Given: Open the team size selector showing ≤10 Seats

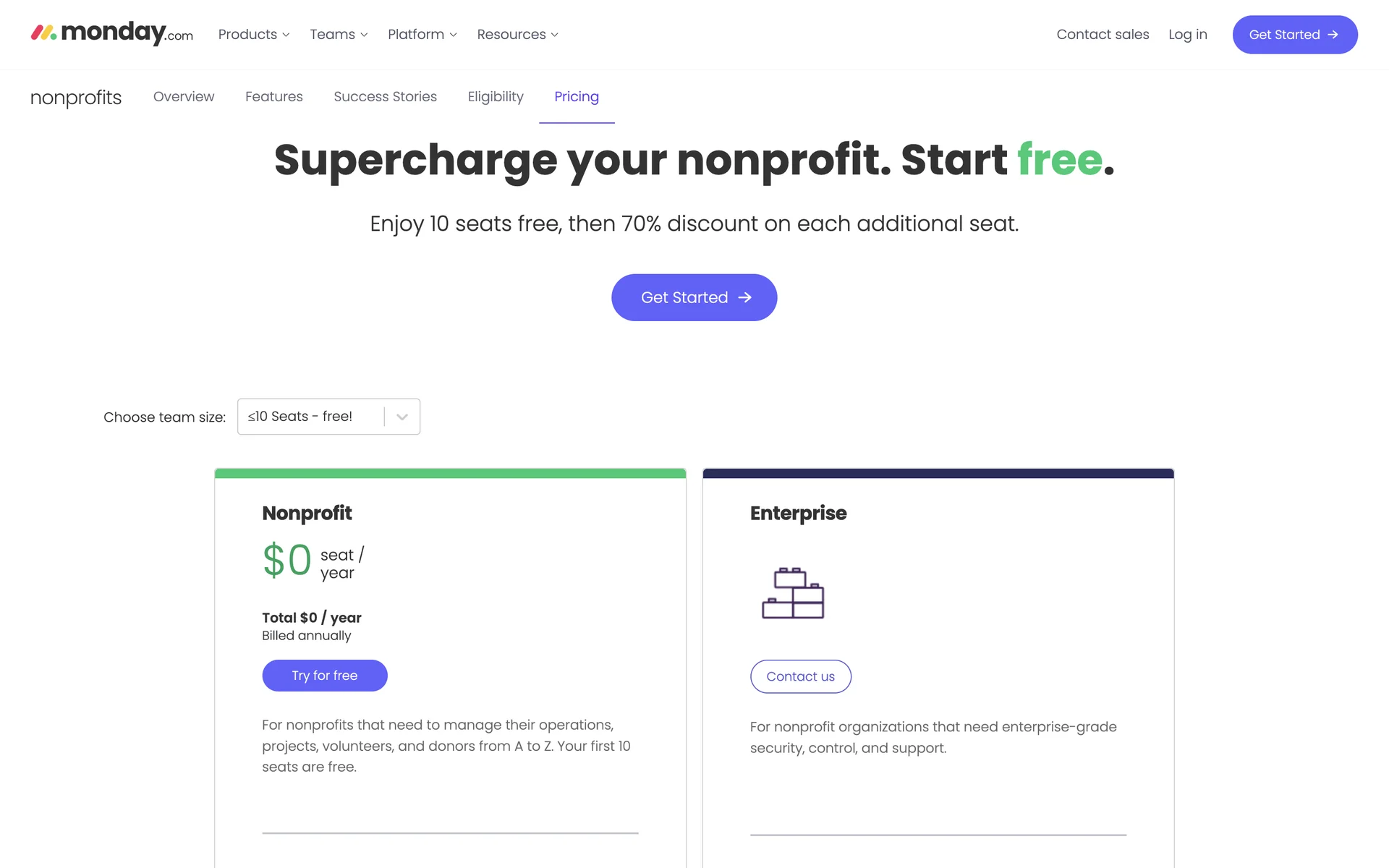Looking at the screenshot, I should coord(311,417).
